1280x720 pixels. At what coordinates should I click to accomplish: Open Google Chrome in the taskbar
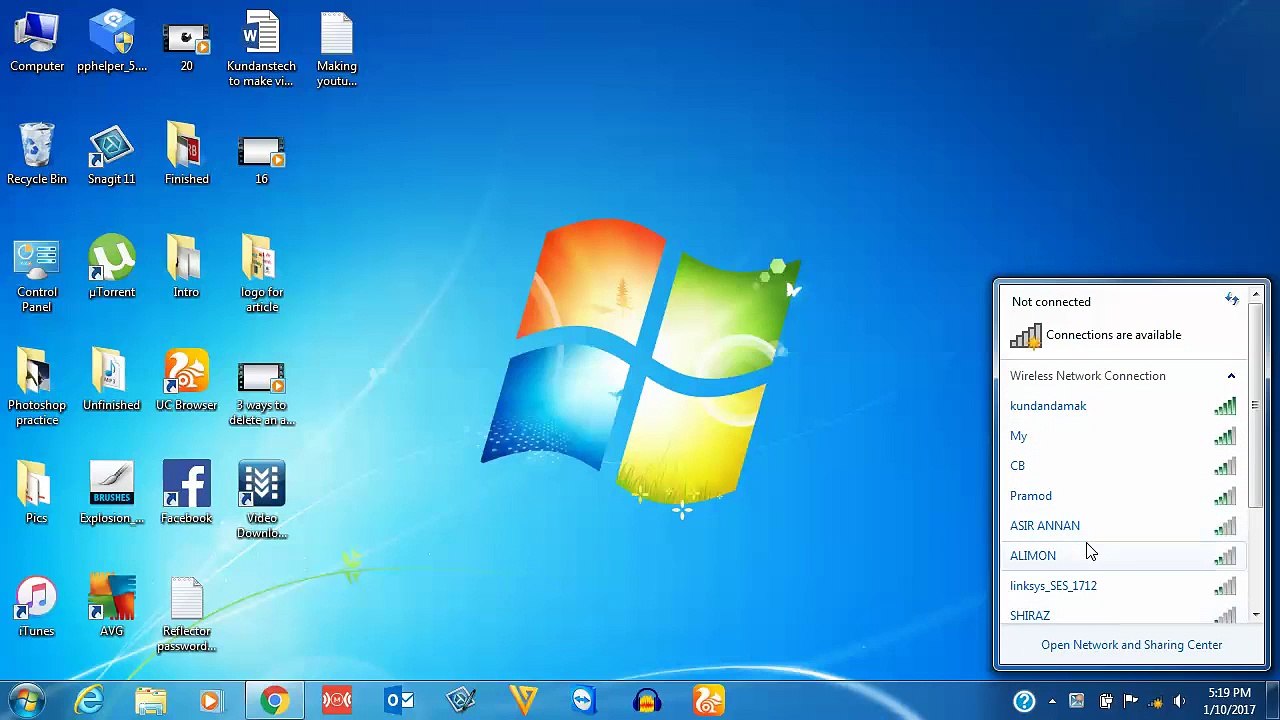[x=274, y=700]
